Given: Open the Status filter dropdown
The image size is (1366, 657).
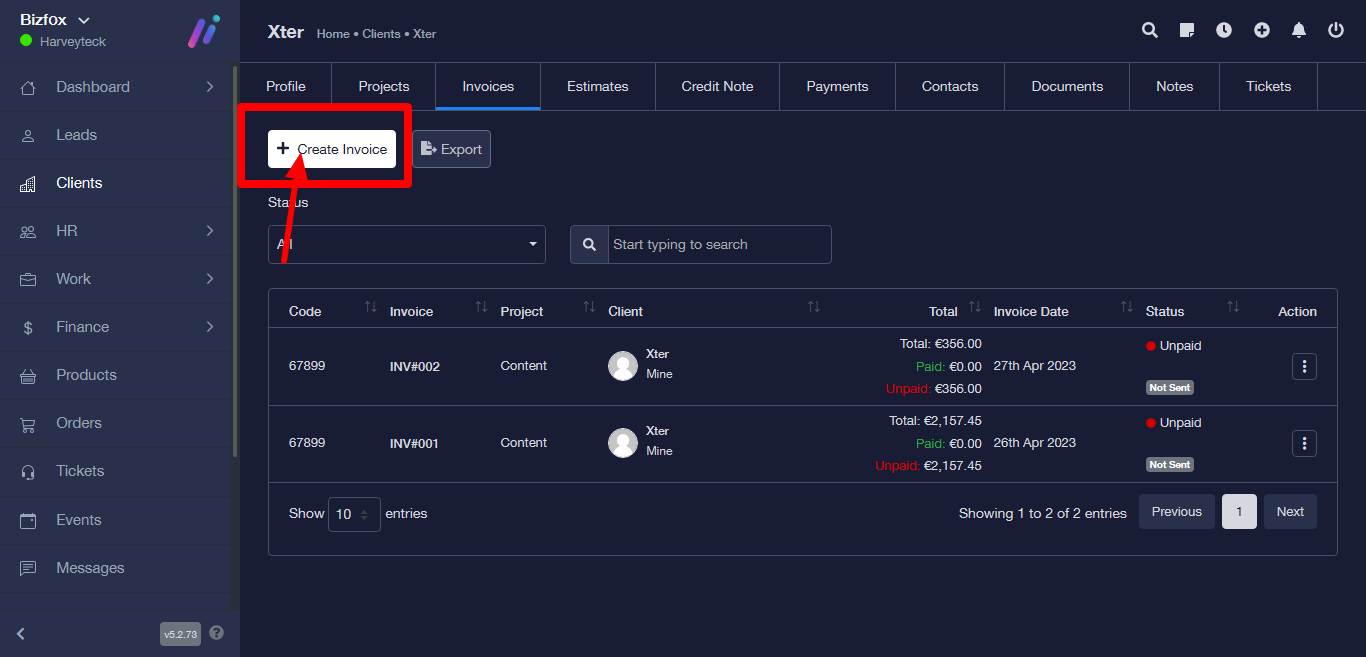Looking at the screenshot, I should [406, 244].
